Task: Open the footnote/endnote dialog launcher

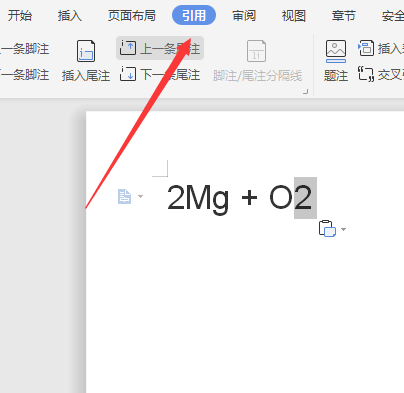Action: coord(305,92)
